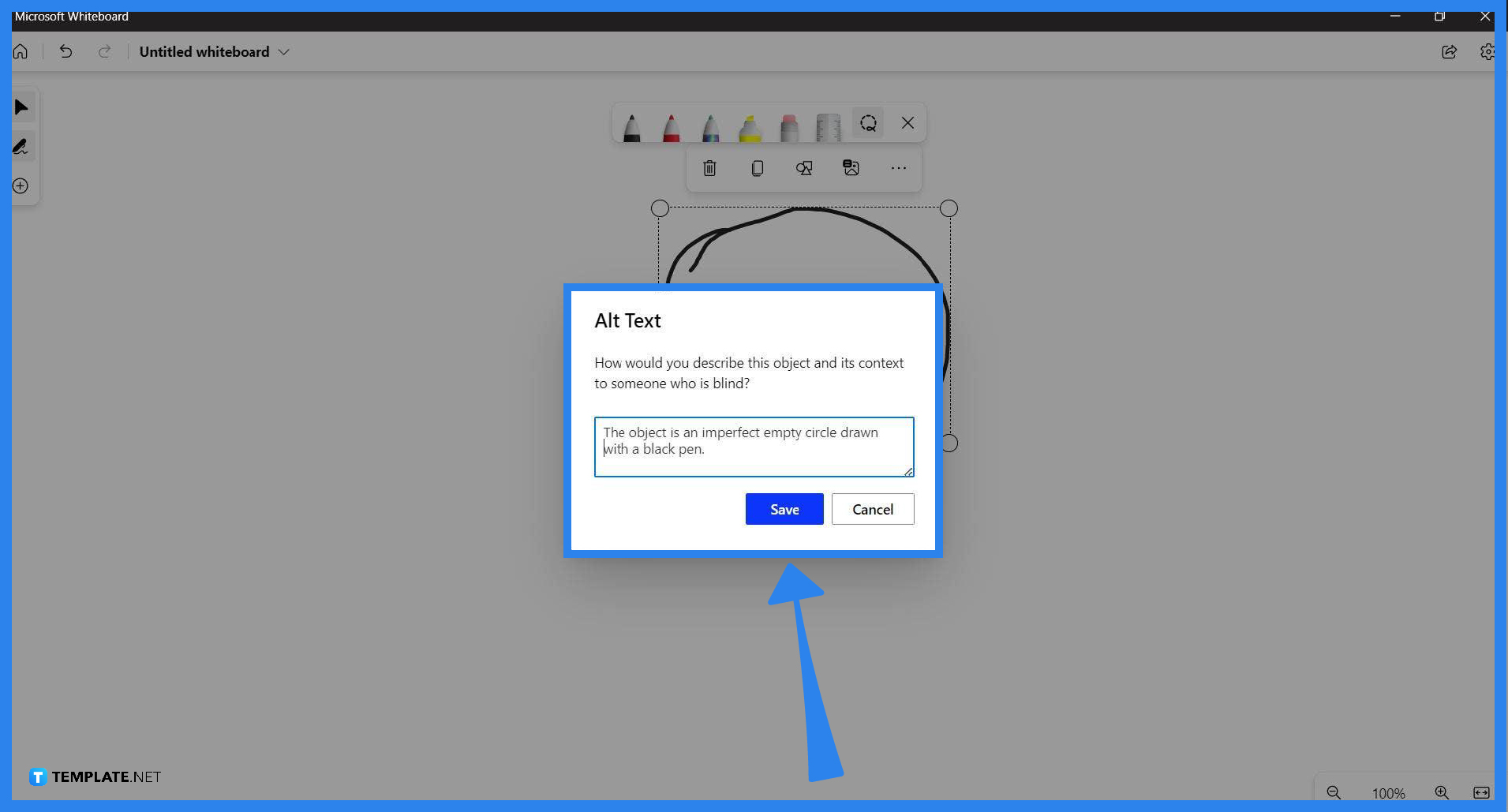
Task: Open the ruler tool
Action: click(828, 125)
